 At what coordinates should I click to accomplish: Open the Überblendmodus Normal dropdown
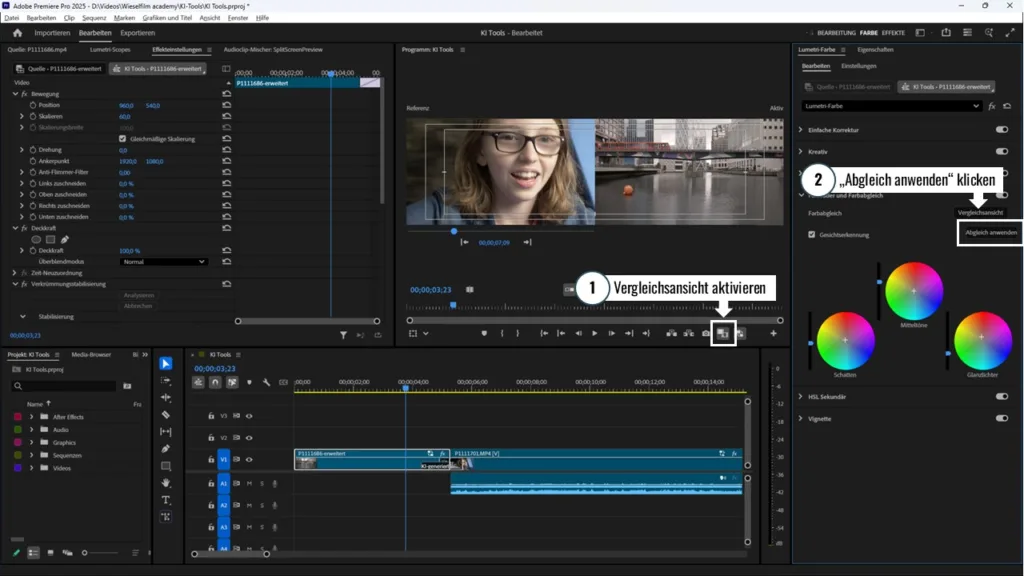(163, 262)
